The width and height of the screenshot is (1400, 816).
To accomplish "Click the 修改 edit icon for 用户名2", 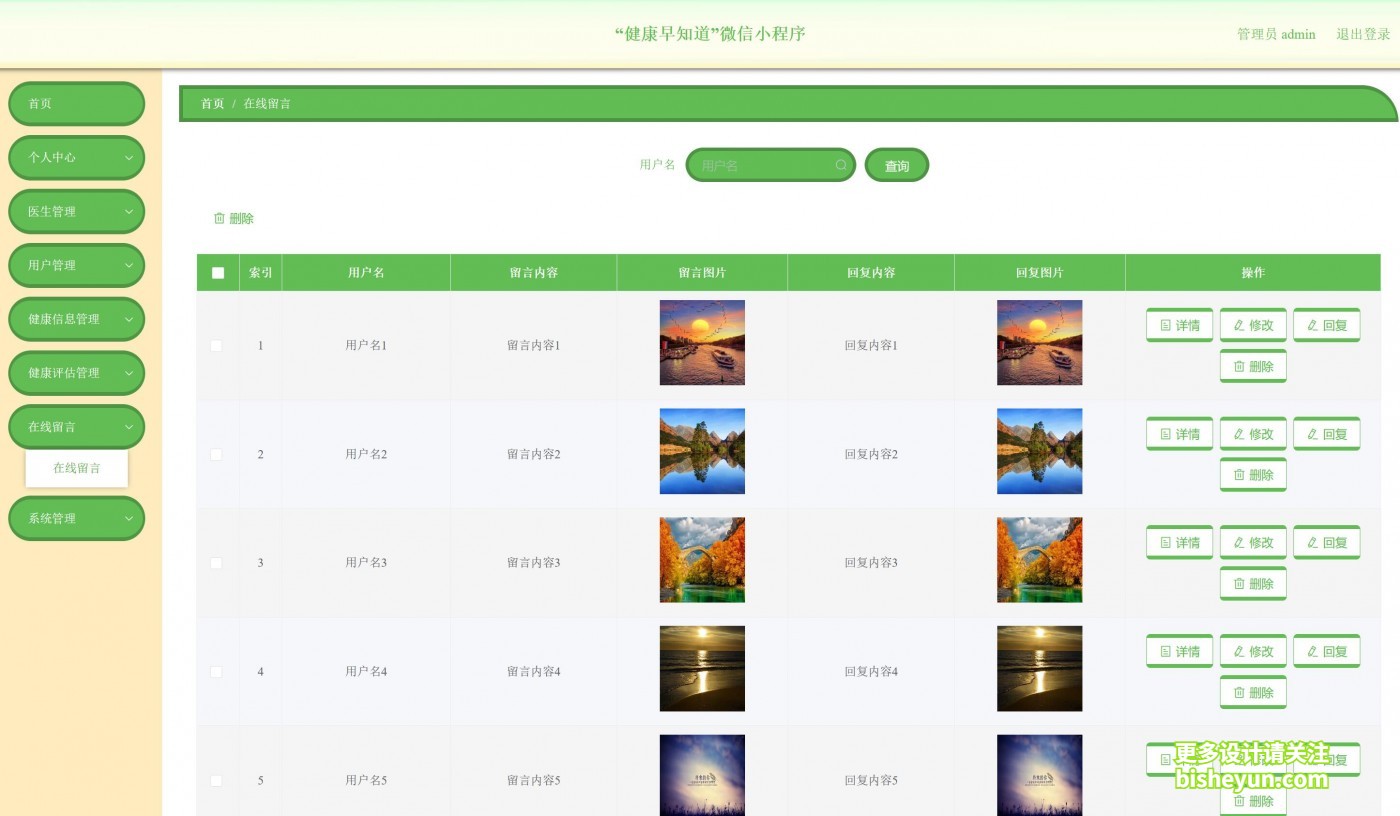I will pyautogui.click(x=1240, y=433).
